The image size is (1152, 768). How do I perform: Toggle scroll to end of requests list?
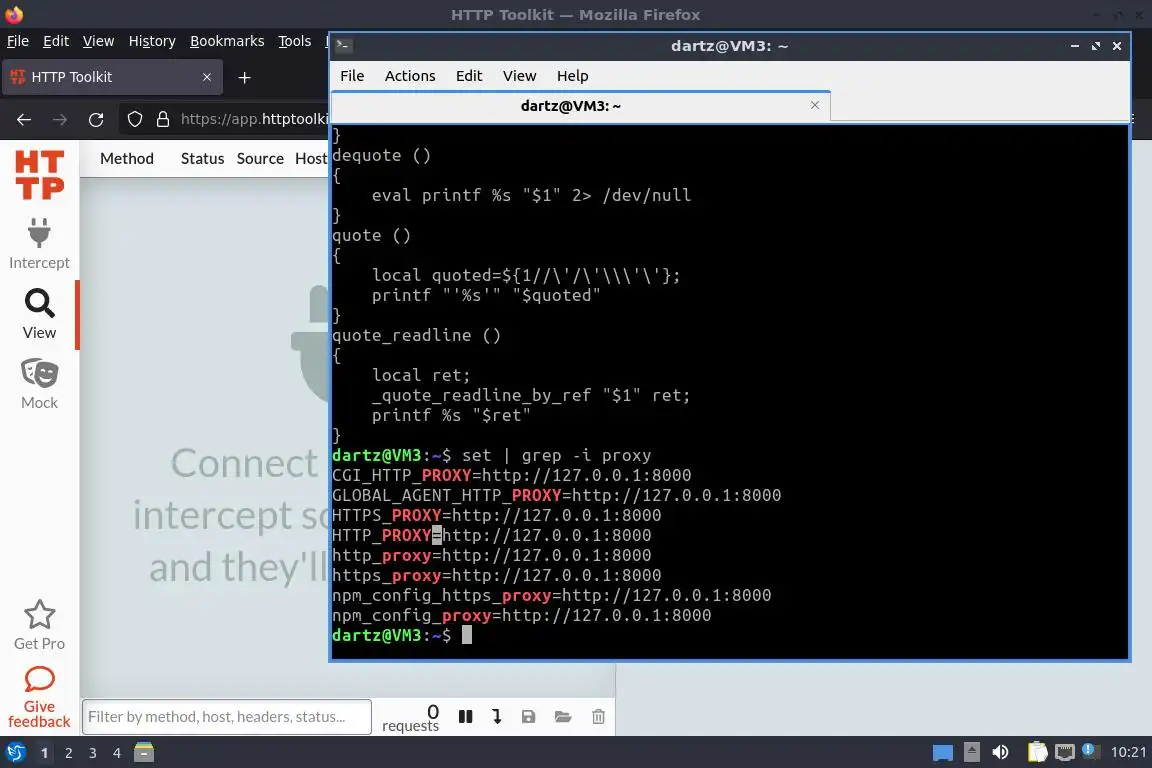coord(497,717)
